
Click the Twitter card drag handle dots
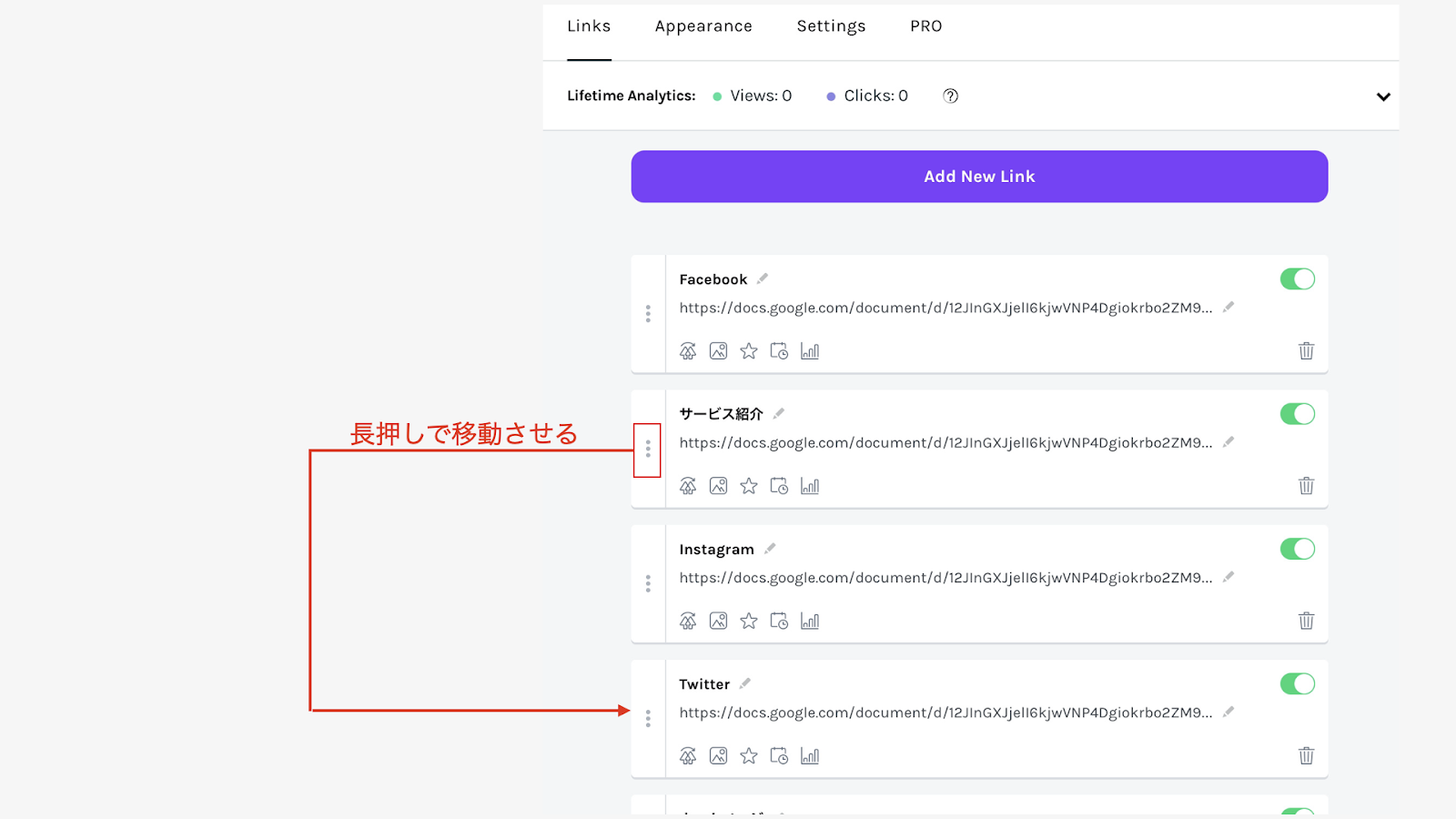click(x=648, y=719)
